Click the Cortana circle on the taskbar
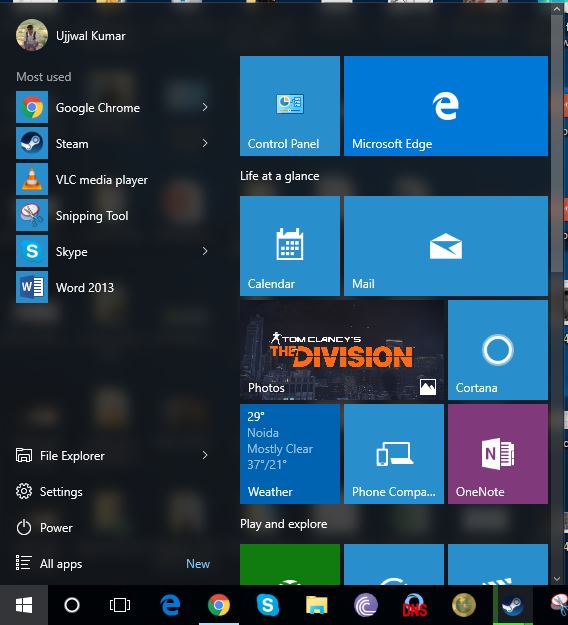Image resolution: width=568 pixels, height=625 pixels. coord(72,605)
